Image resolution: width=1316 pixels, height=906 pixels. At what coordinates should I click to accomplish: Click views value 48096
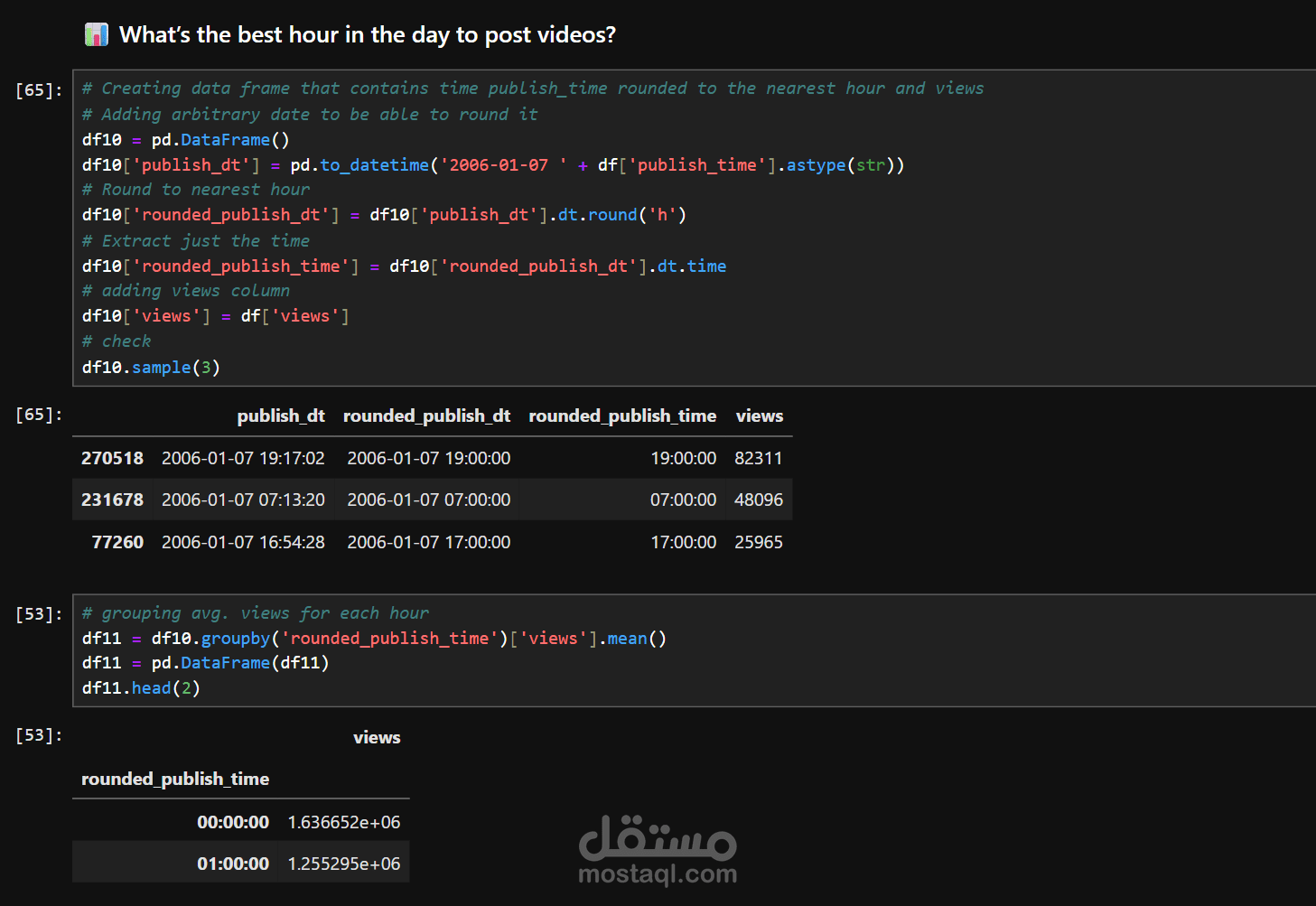coord(759,500)
